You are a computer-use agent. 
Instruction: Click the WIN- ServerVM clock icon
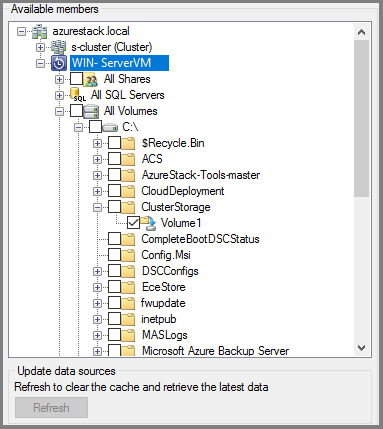click(59, 63)
